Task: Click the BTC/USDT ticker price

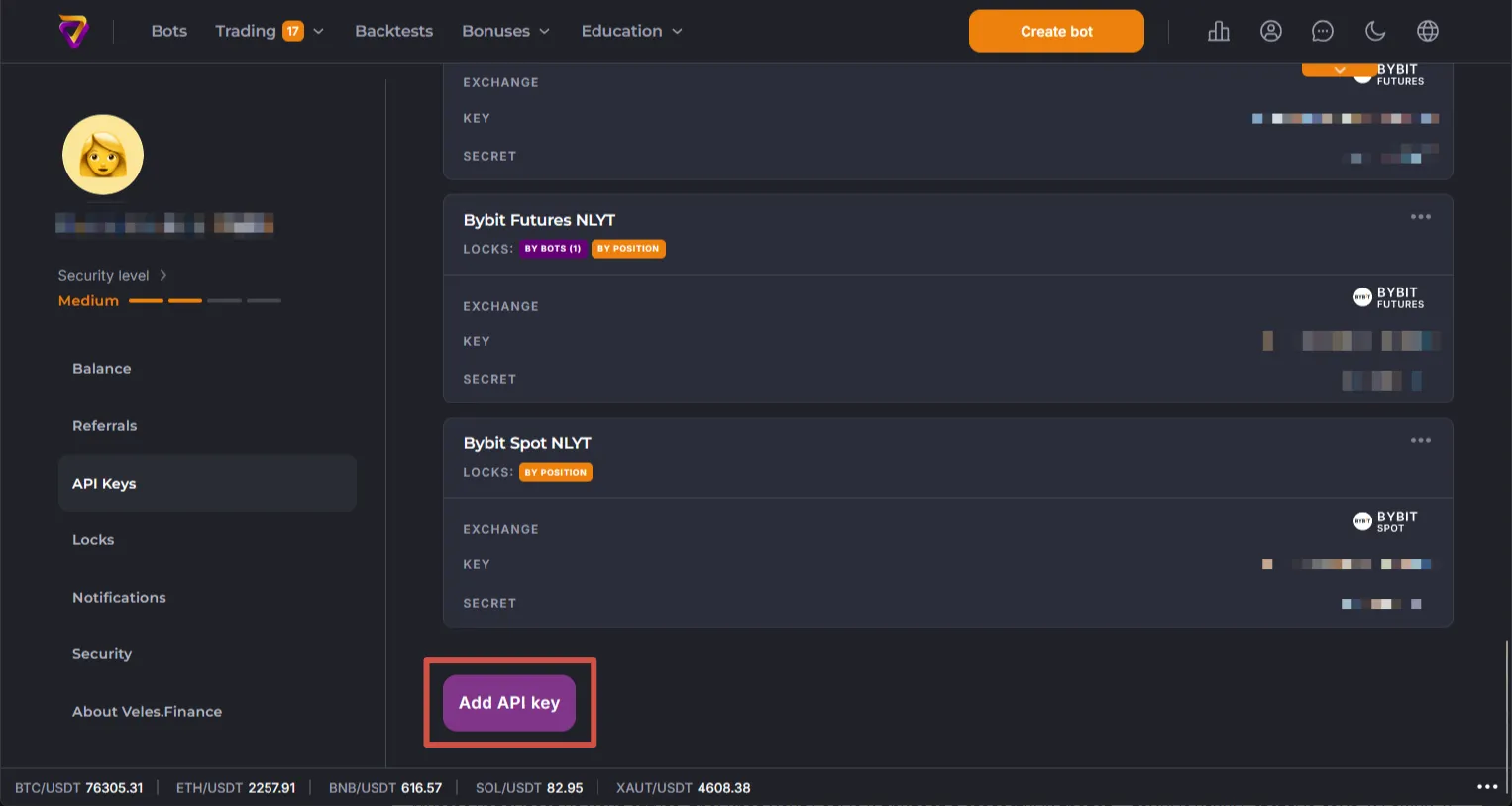Action: coord(114,788)
